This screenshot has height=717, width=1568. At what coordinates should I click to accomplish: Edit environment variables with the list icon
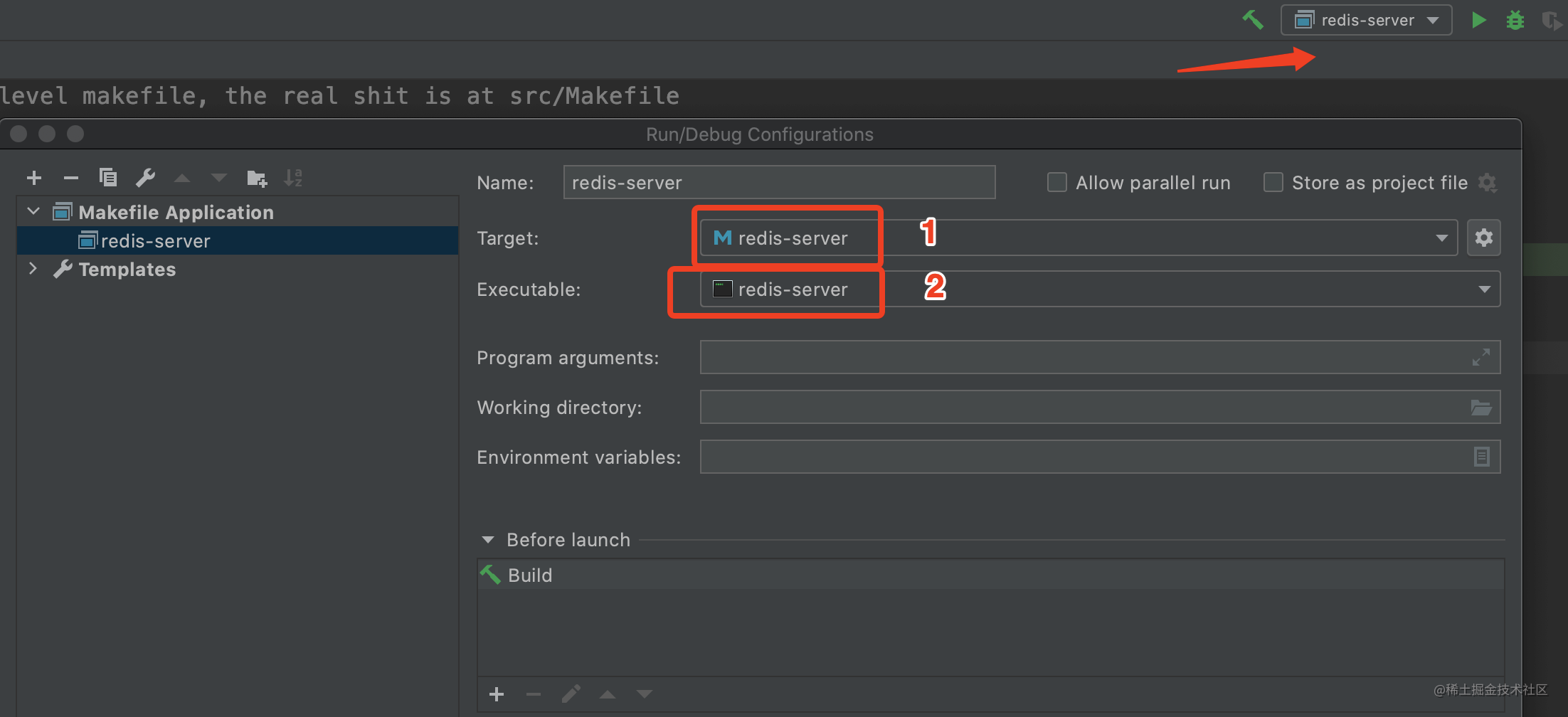[x=1481, y=457]
